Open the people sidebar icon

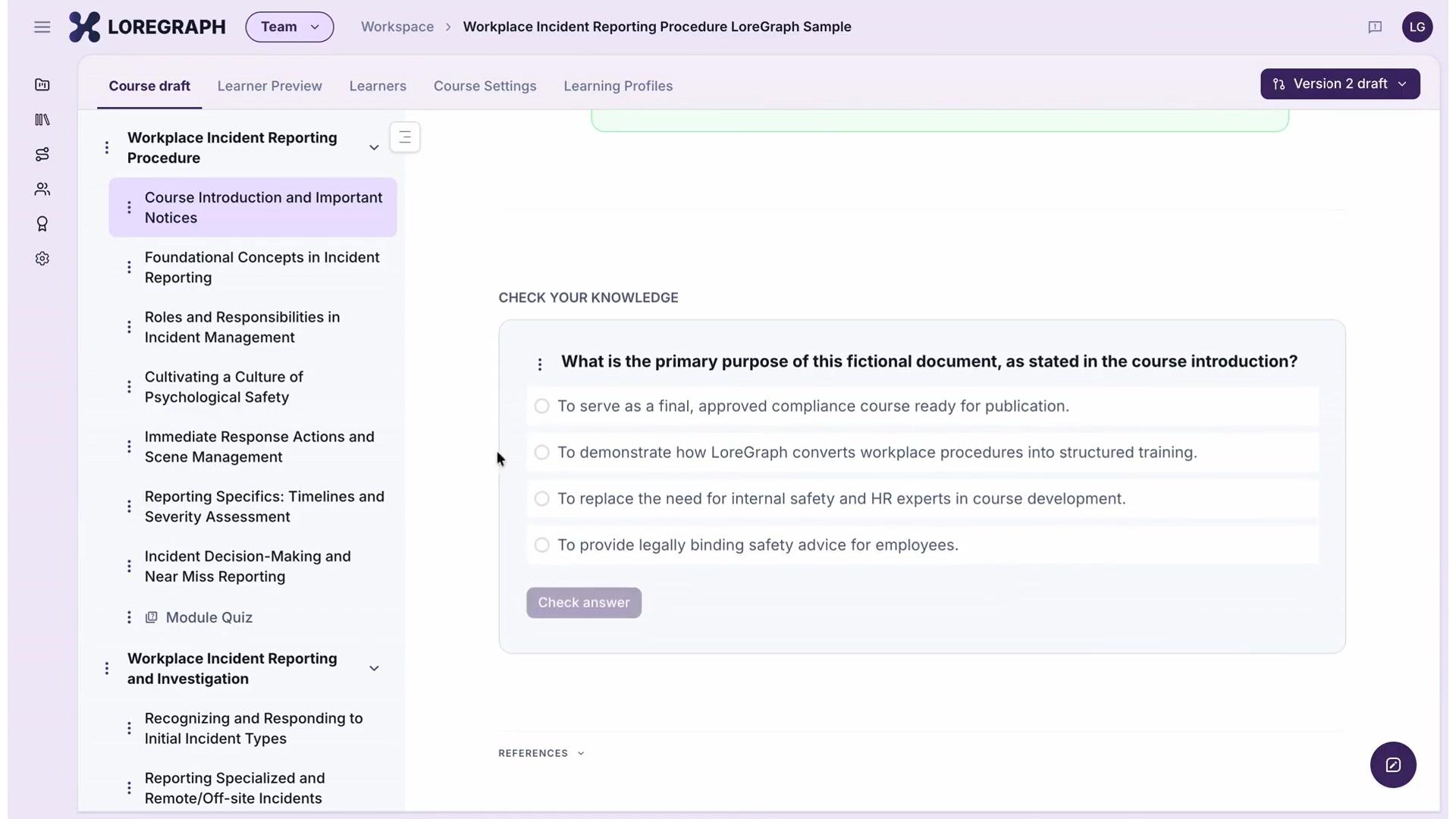coord(42,189)
